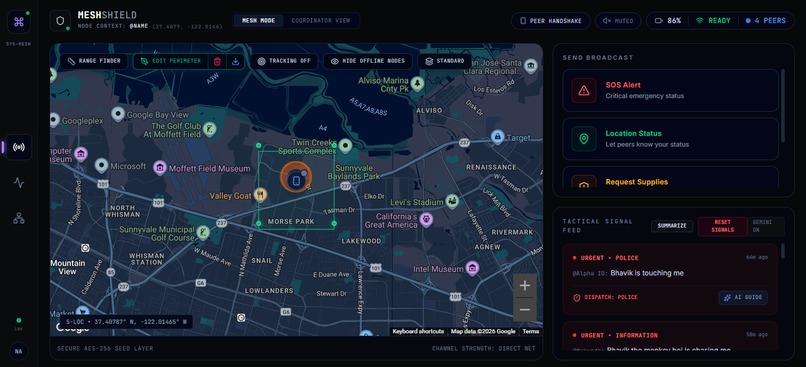This screenshot has height=367, width=806.
Task: Click the Location Status pin icon
Action: click(x=584, y=139)
